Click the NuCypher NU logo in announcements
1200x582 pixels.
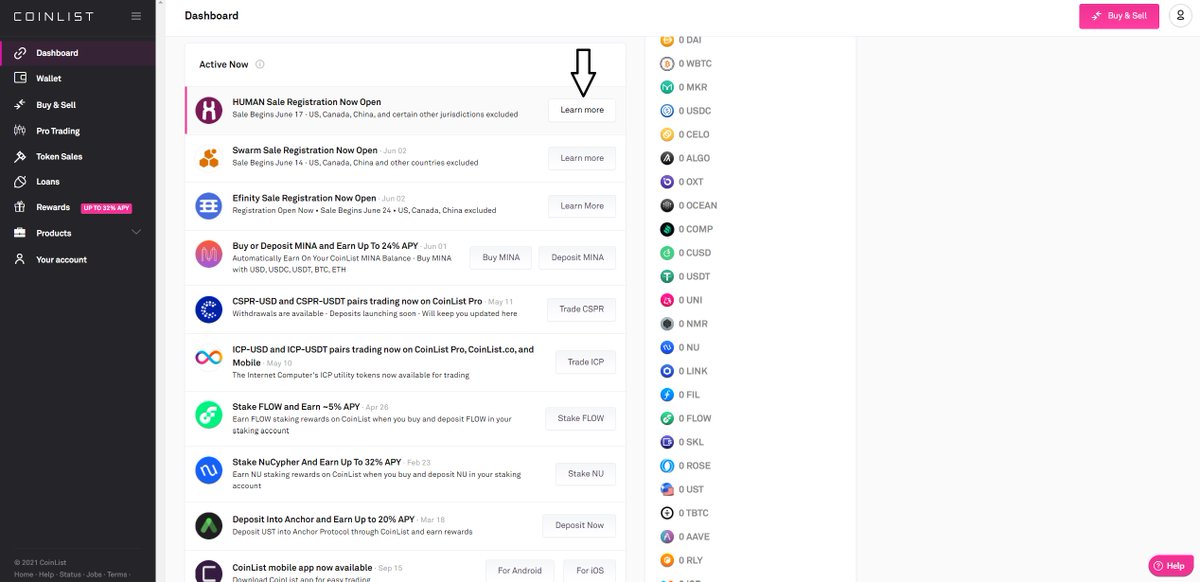pos(208,469)
